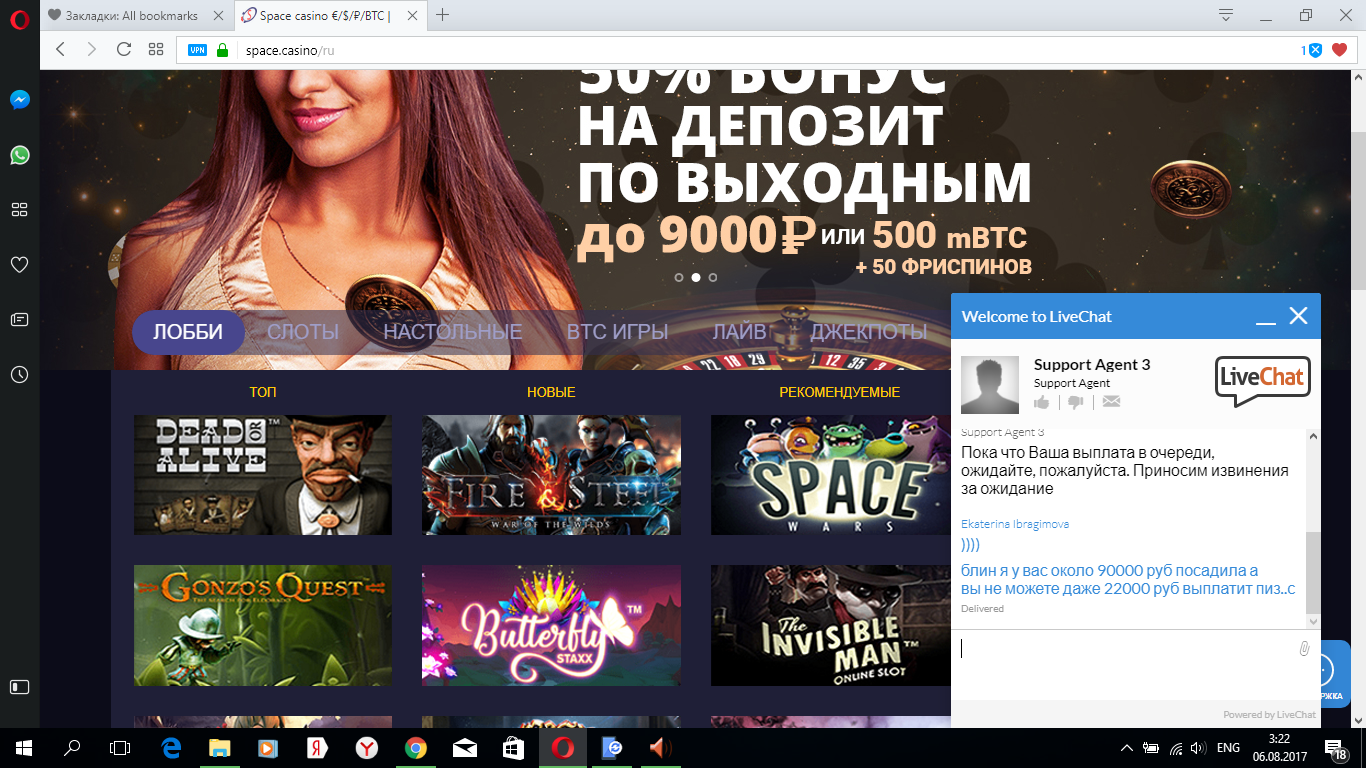The height and width of the screenshot is (768, 1366).
Task: Rate agent with thumbs up
Action: [1042, 402]
